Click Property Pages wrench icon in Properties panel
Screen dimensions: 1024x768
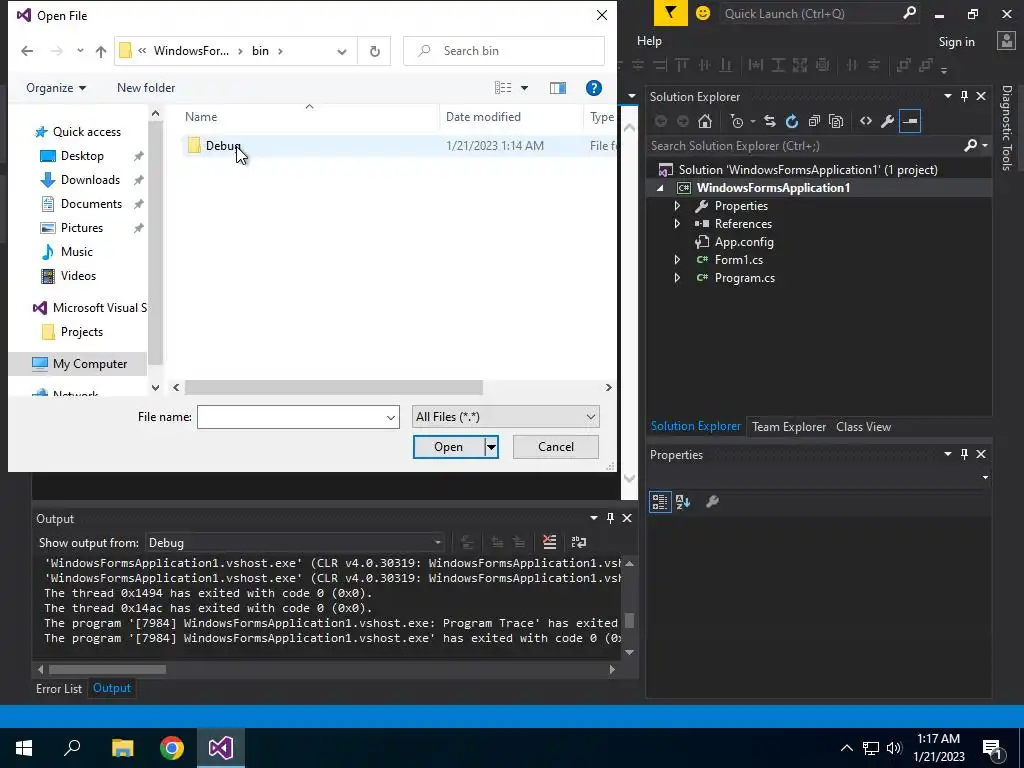click(712, 502)
